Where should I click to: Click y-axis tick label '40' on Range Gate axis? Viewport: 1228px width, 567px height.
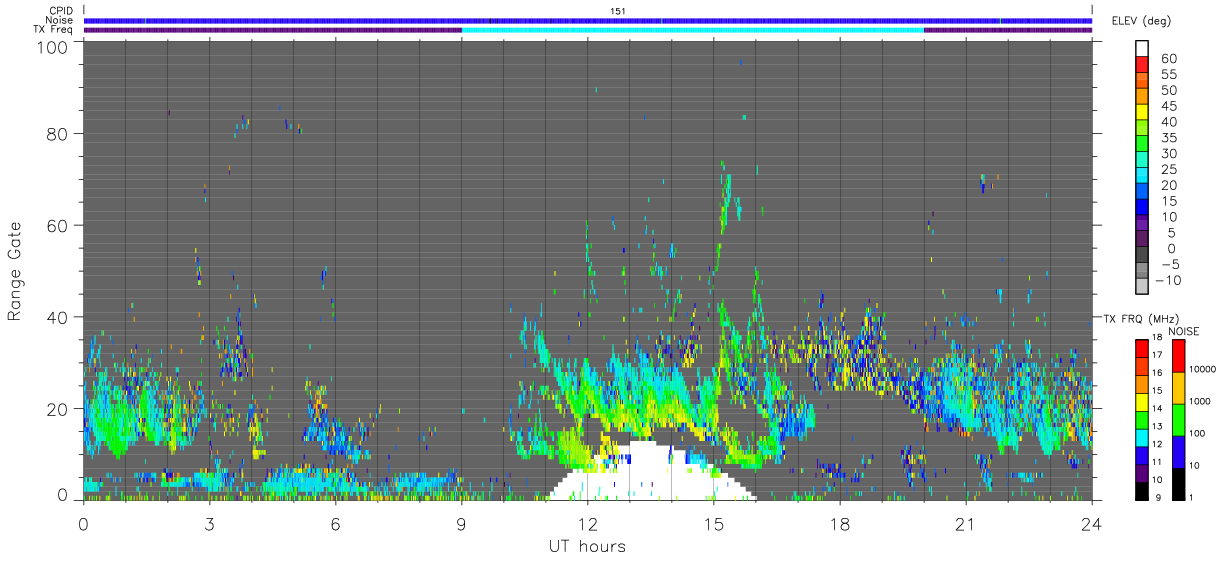(57, 317)
